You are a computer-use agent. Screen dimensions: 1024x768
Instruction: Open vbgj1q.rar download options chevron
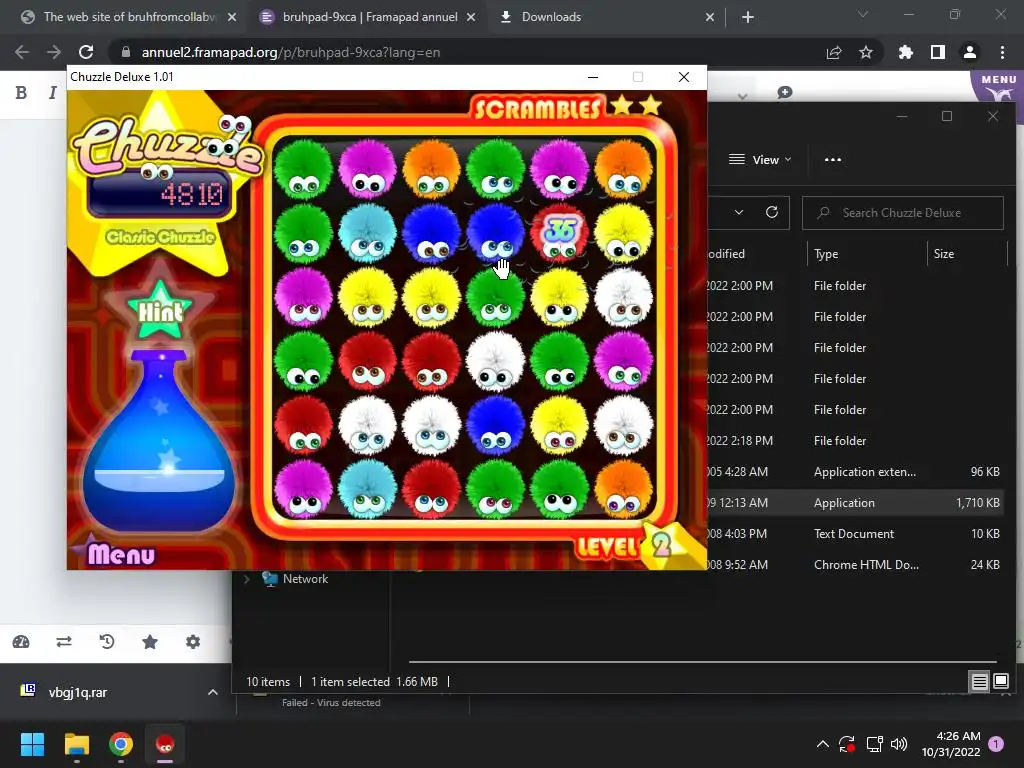tap(213, 692)
